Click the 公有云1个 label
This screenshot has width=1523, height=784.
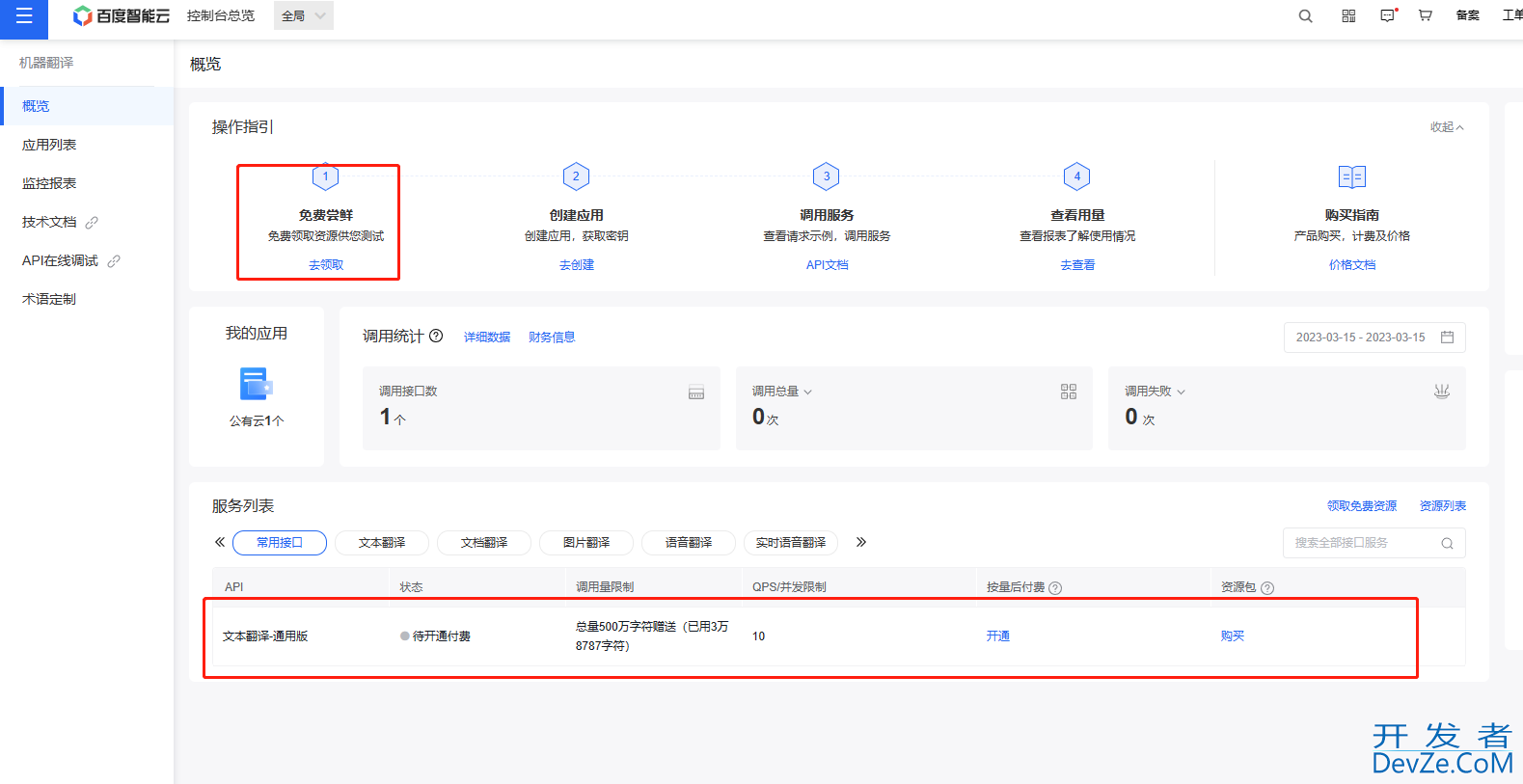[x=257, y=421]
